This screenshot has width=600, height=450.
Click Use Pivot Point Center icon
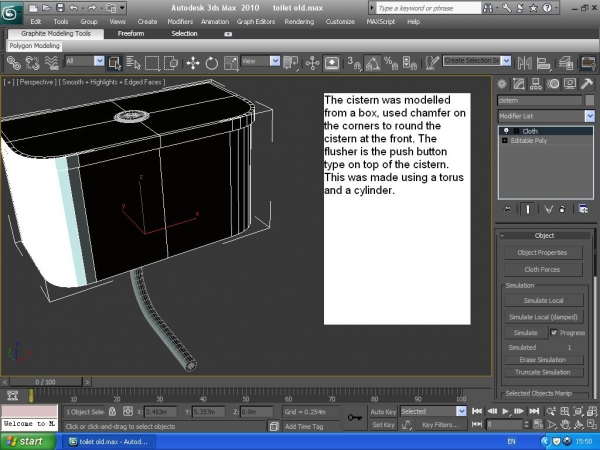click(291, 63)
